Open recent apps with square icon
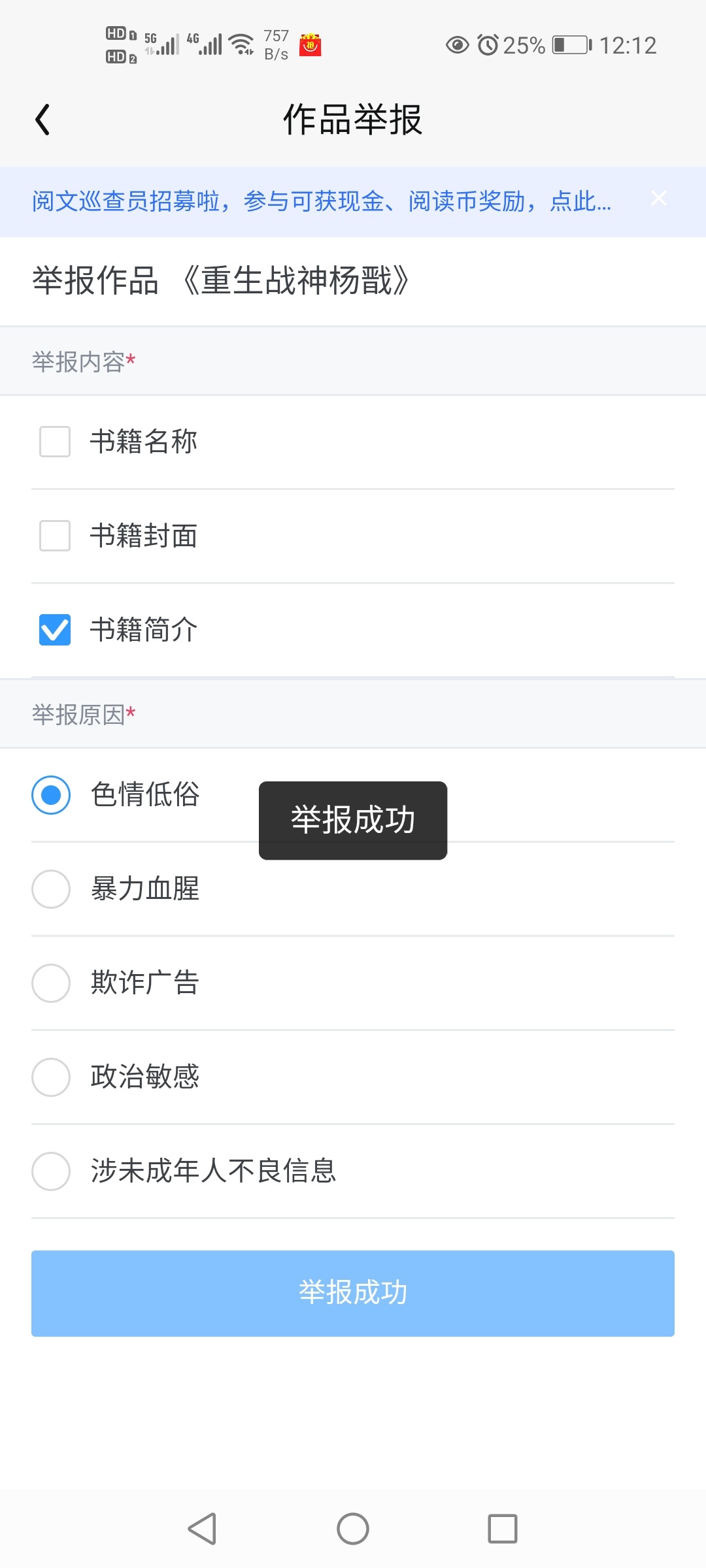The height and width of the screenshot is (1568, 706). (503, 1529)
